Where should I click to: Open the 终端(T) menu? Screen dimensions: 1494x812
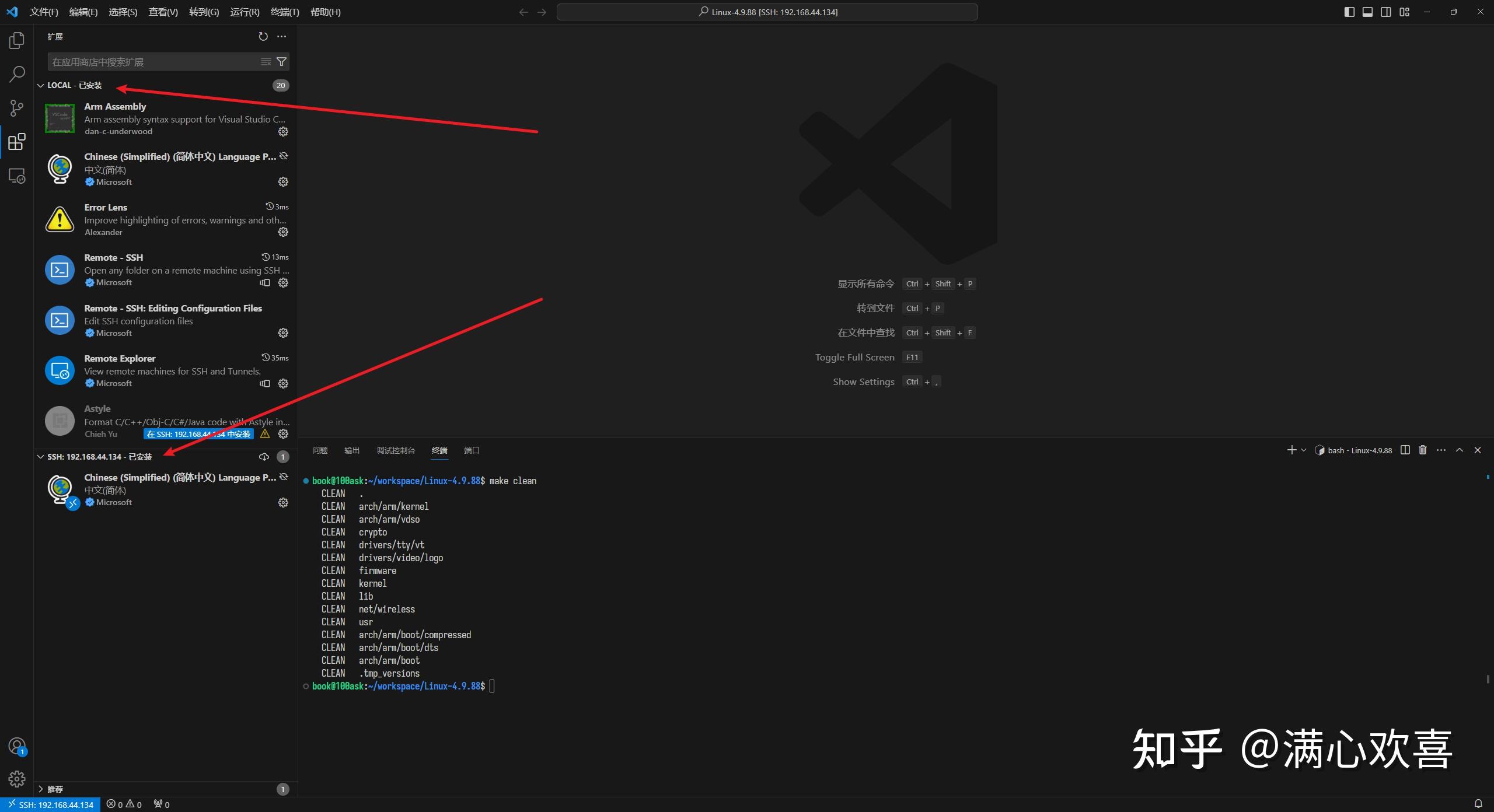[284, 12]
